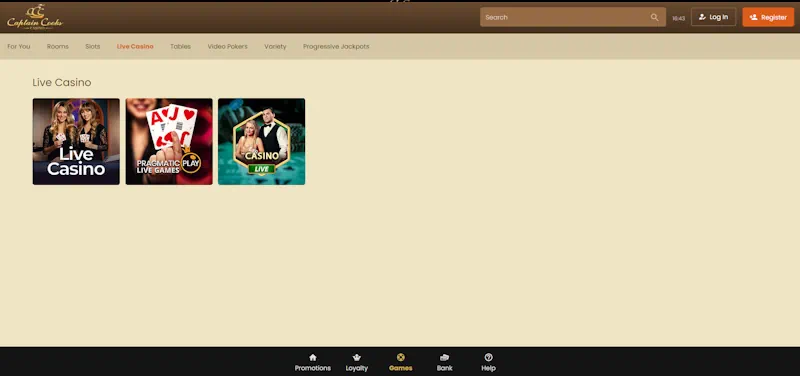Open the Live Casino game thumbnail

(x=76, y=141)
